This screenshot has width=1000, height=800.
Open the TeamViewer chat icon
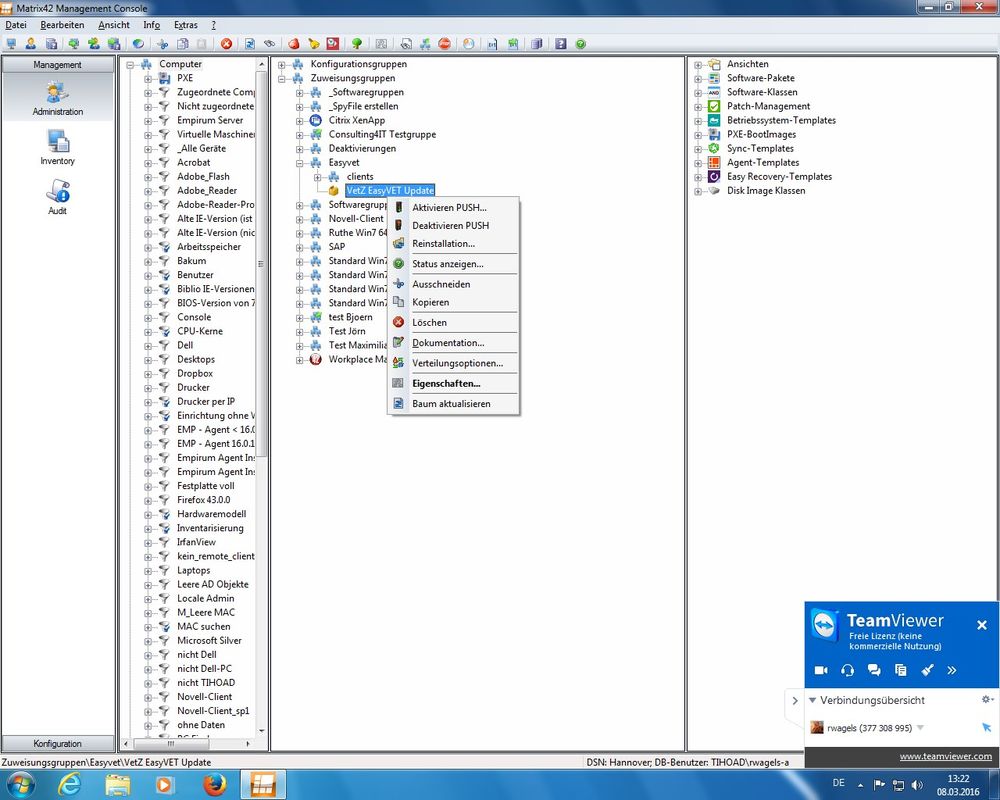[x=874, y=670]
